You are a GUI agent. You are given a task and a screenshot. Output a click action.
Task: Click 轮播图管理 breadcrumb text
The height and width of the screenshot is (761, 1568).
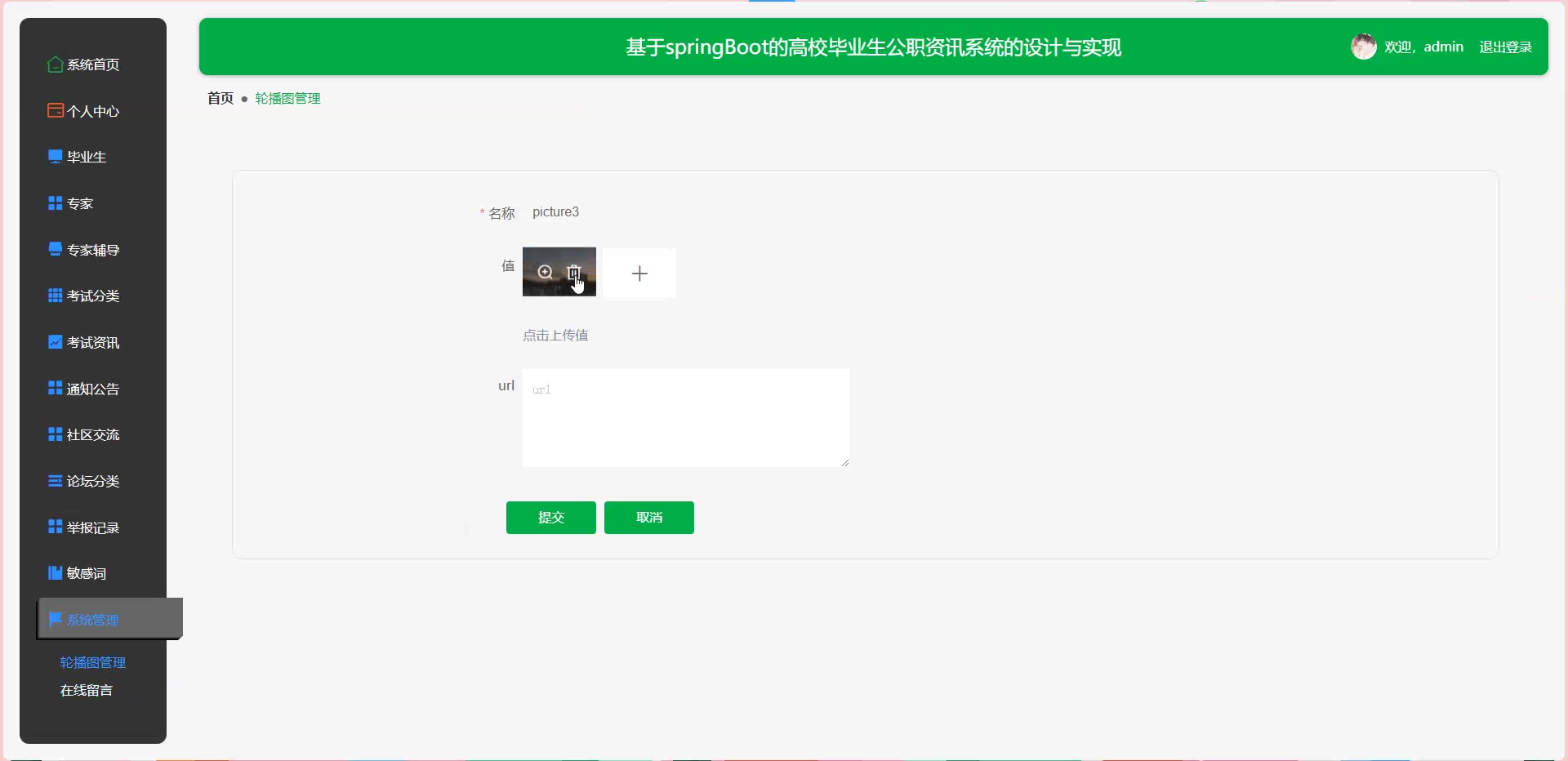287,98
